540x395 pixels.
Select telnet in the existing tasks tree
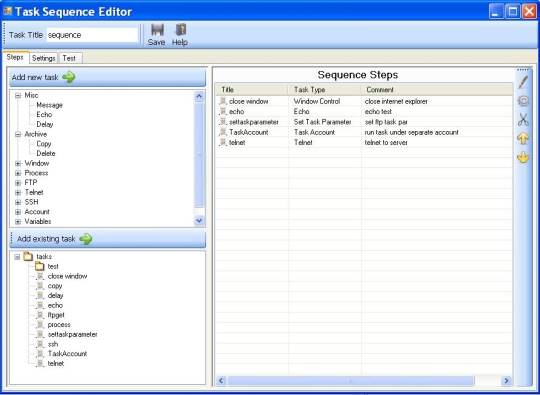pos(56,363)
